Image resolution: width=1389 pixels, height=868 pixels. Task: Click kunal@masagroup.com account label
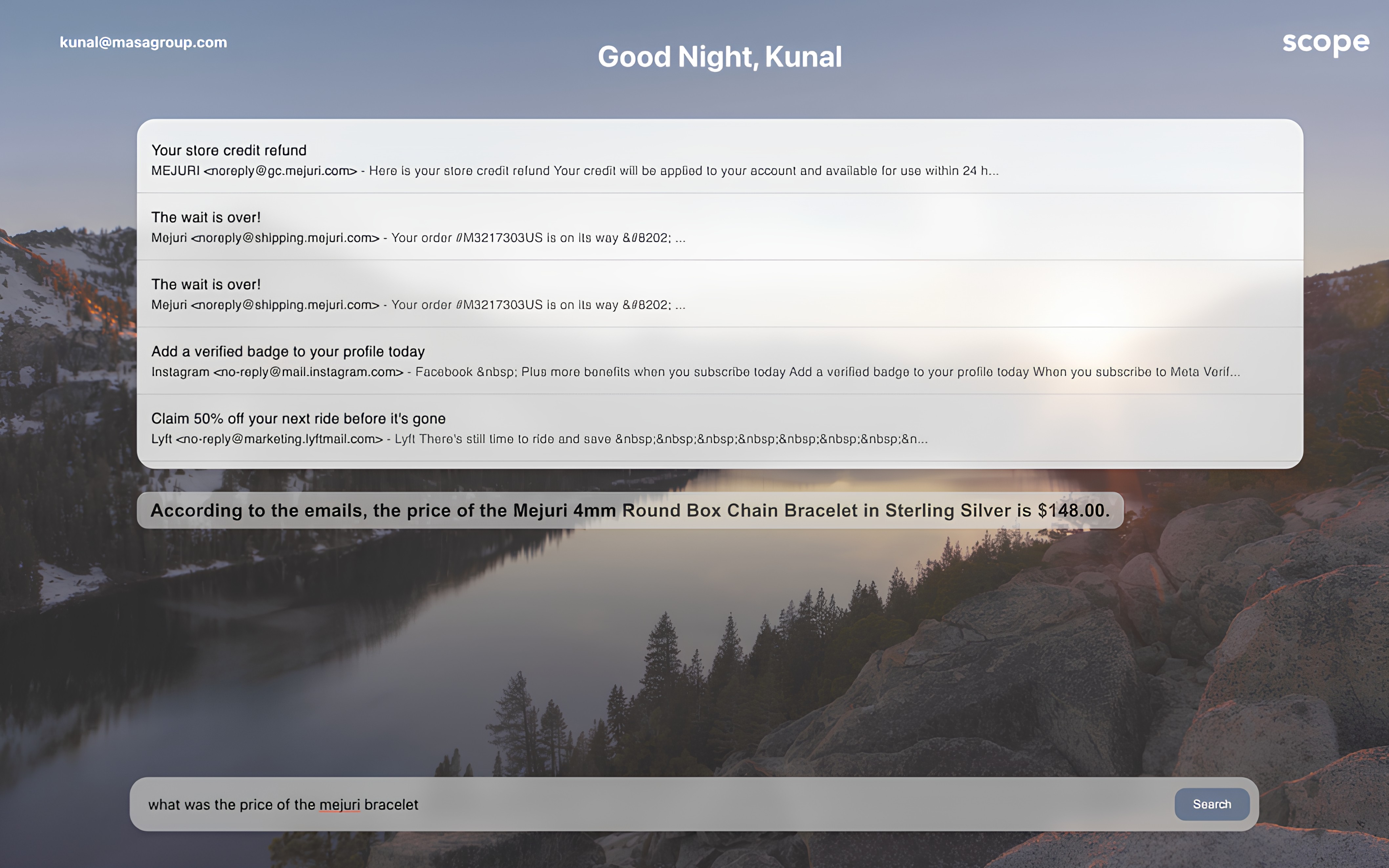[x=143, y=43]
